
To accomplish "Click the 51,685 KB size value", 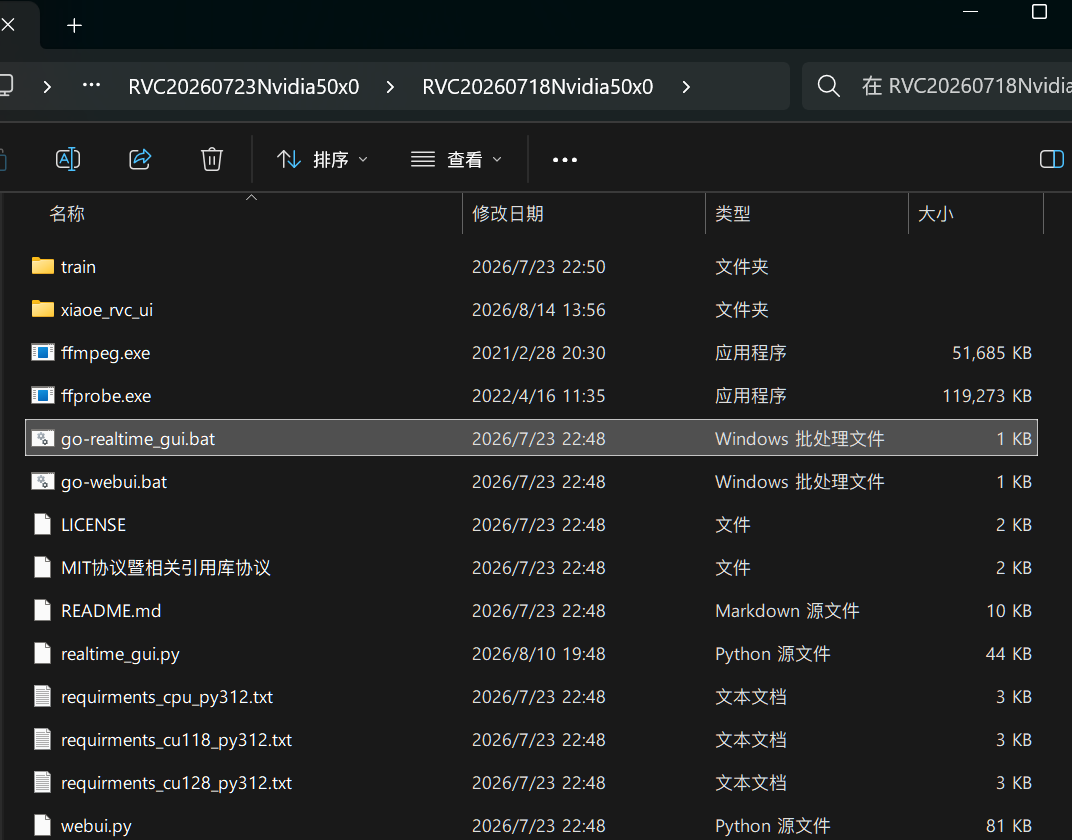I will pyautogui.click(x=992, y=353).
